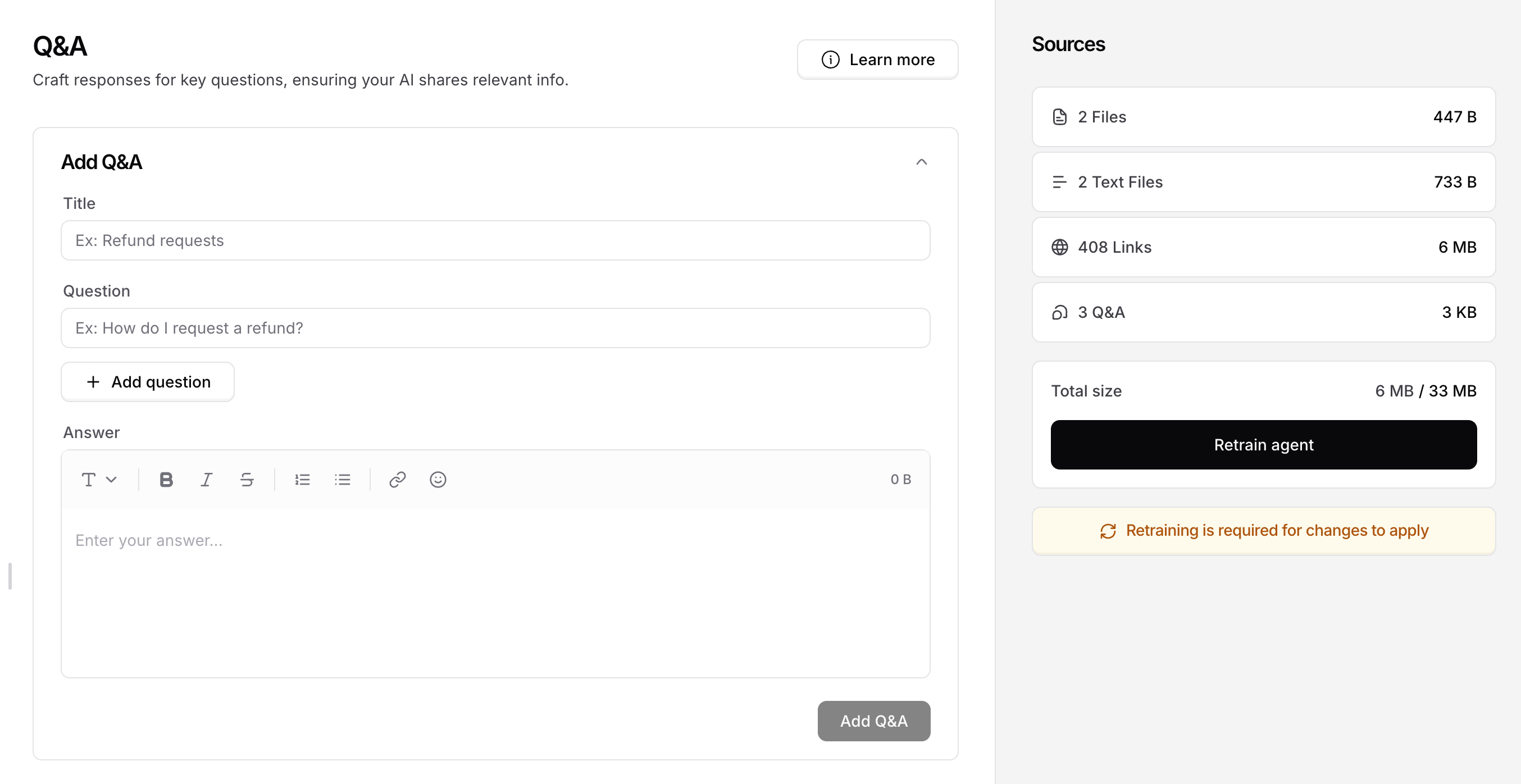The height and width of the screenshot is (784, 1521).
Task: Click the Title input field
Action: 495,240
